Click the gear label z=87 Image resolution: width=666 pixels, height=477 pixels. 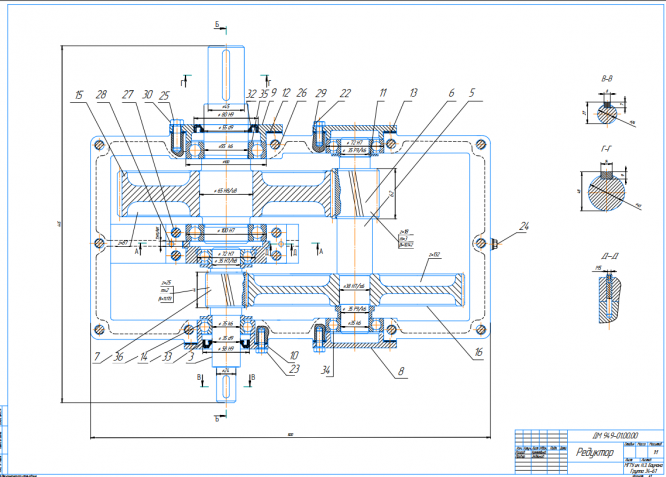pyautogui.click(x=123, y=243)
